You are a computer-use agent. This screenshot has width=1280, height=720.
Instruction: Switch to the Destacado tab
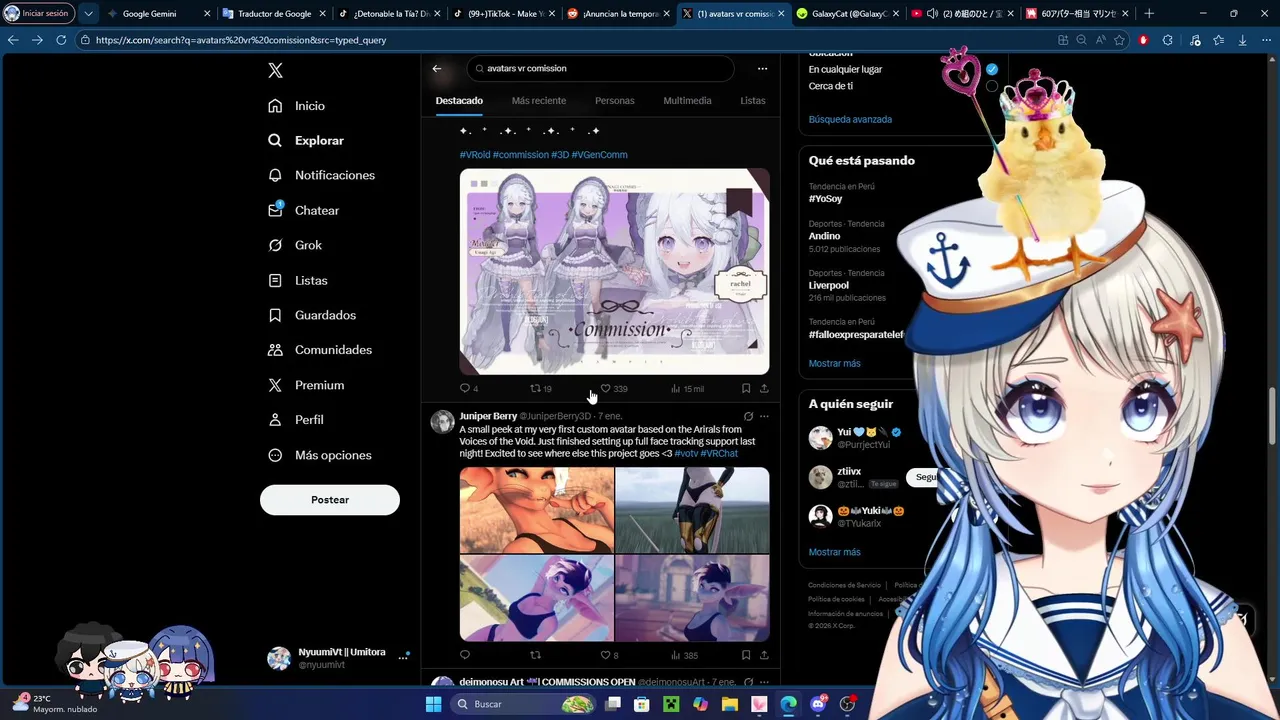(x=459, y=101)
